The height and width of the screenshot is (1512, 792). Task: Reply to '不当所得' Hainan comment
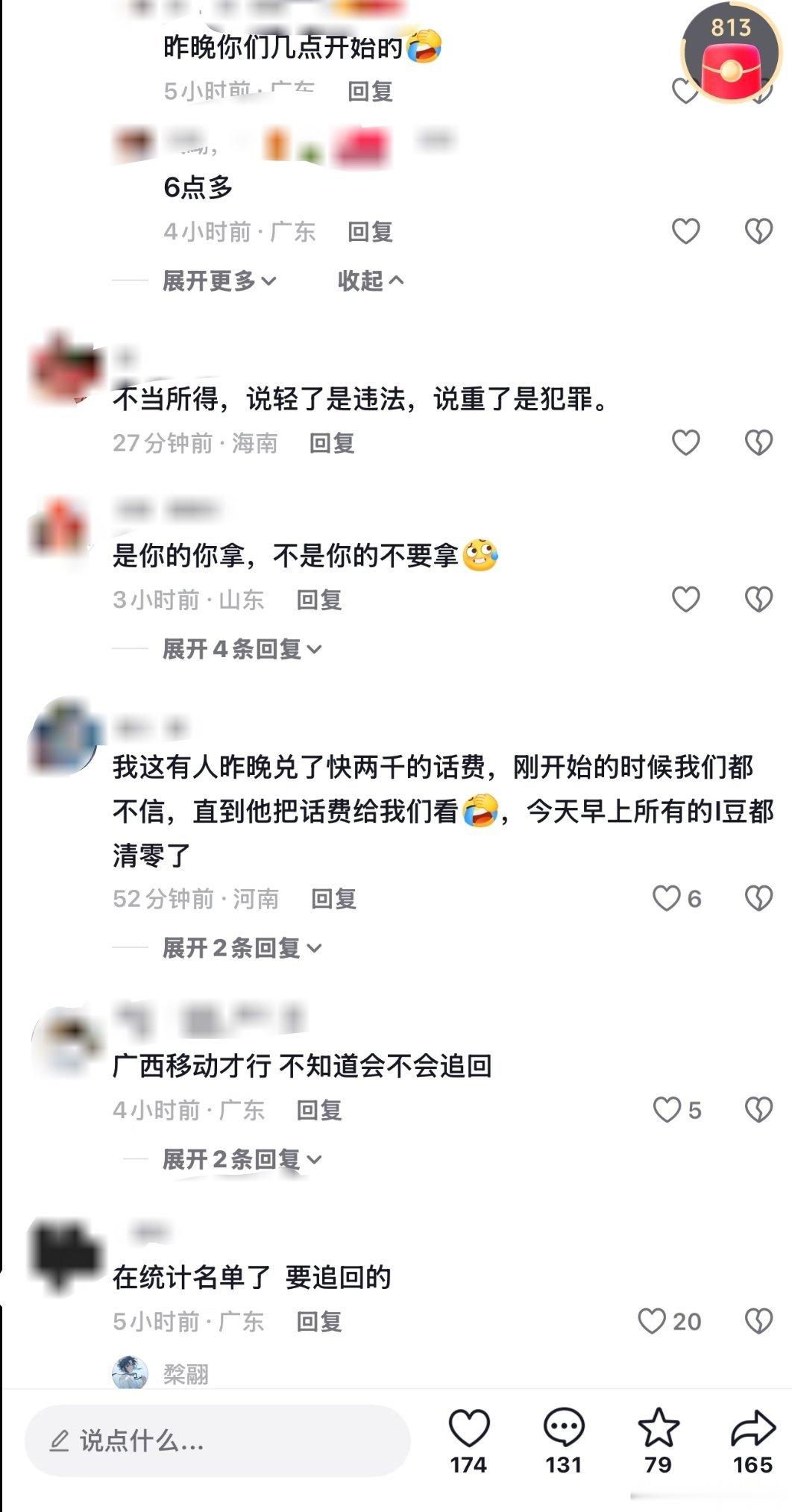[x=332, y=443]
